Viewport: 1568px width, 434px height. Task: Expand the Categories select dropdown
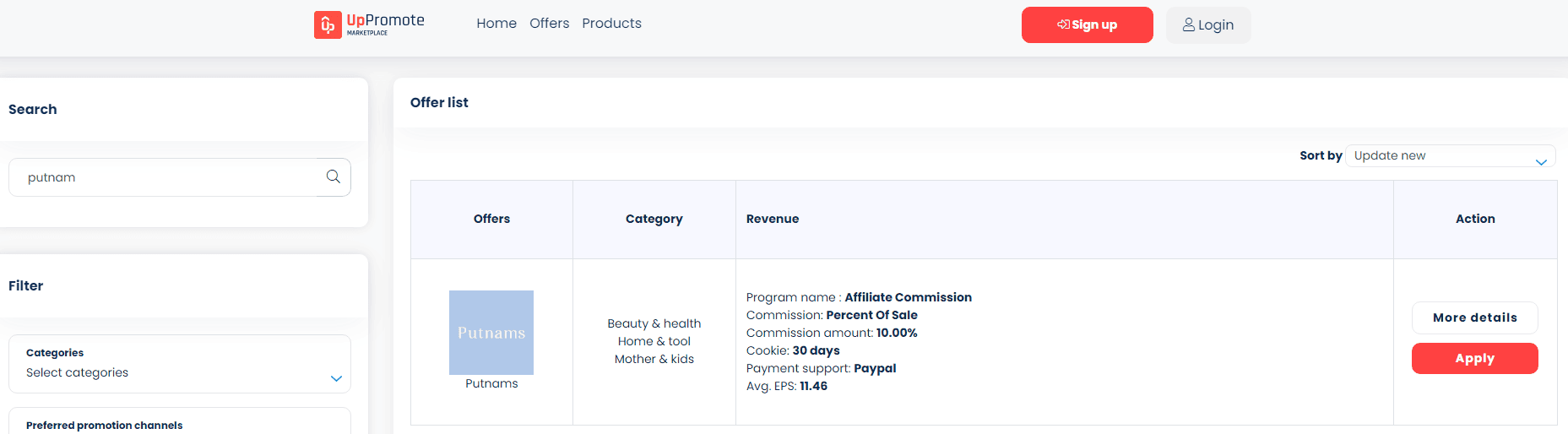coord(180,364)
